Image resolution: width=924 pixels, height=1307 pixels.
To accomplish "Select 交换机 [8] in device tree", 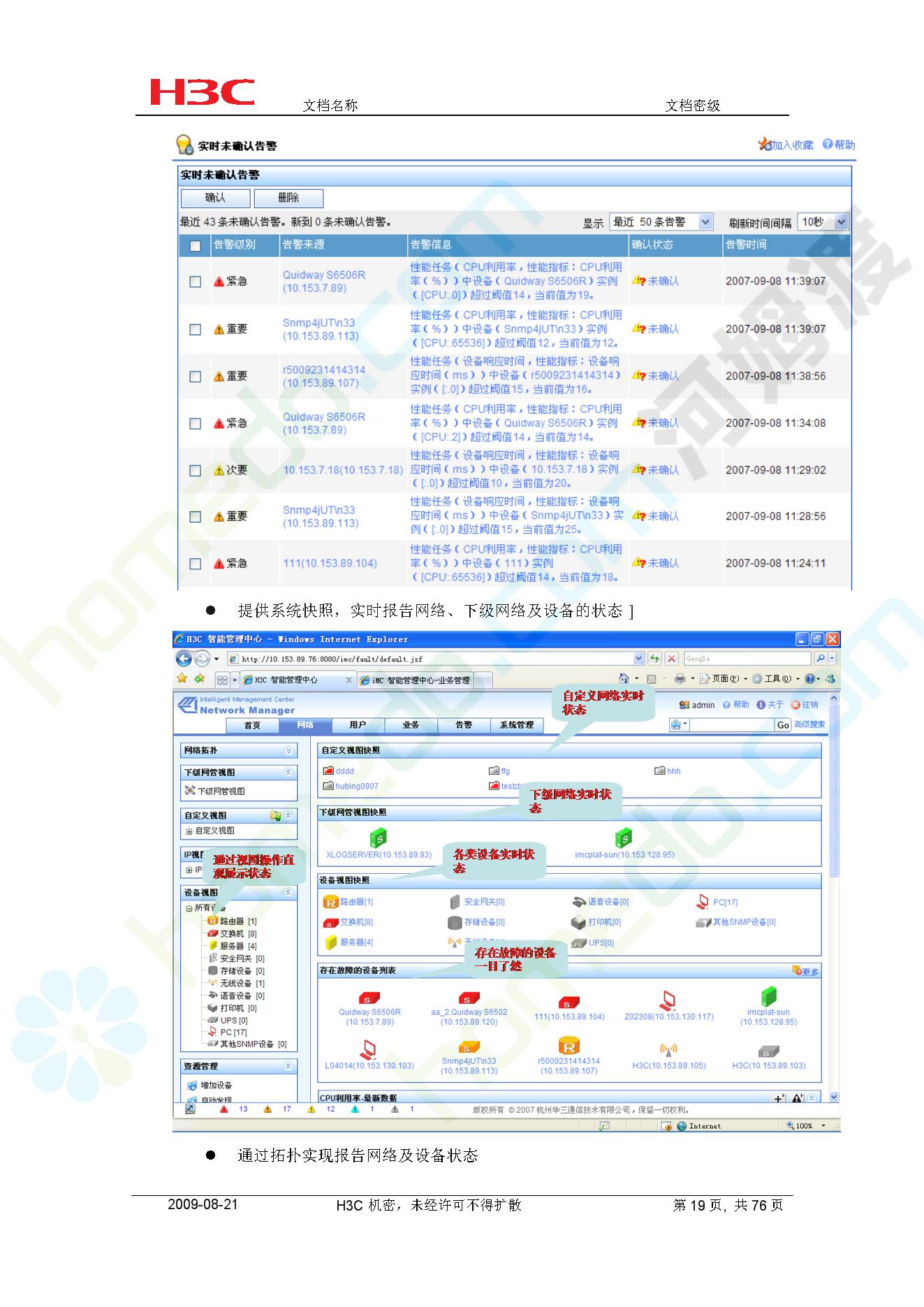I will pyautogui.click(x=233, y=934).
